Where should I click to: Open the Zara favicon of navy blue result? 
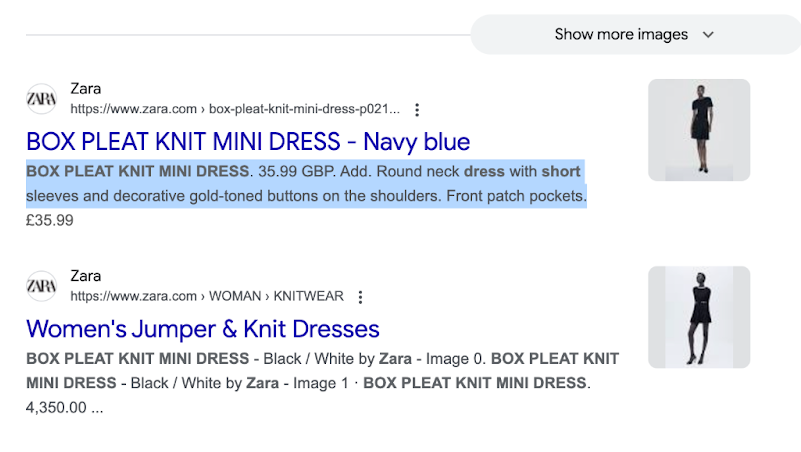coord(41,99)
